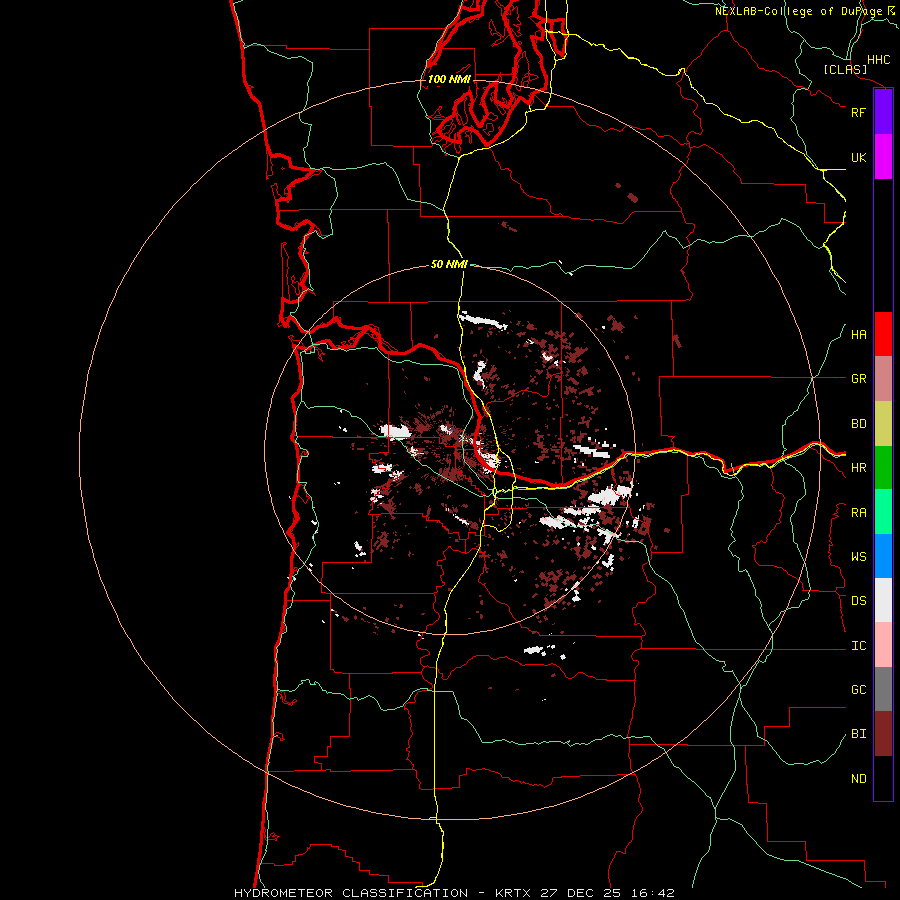Screen dimensions: 900x900
Task: Click the HR legend label
Action: [x=858, y=468]
